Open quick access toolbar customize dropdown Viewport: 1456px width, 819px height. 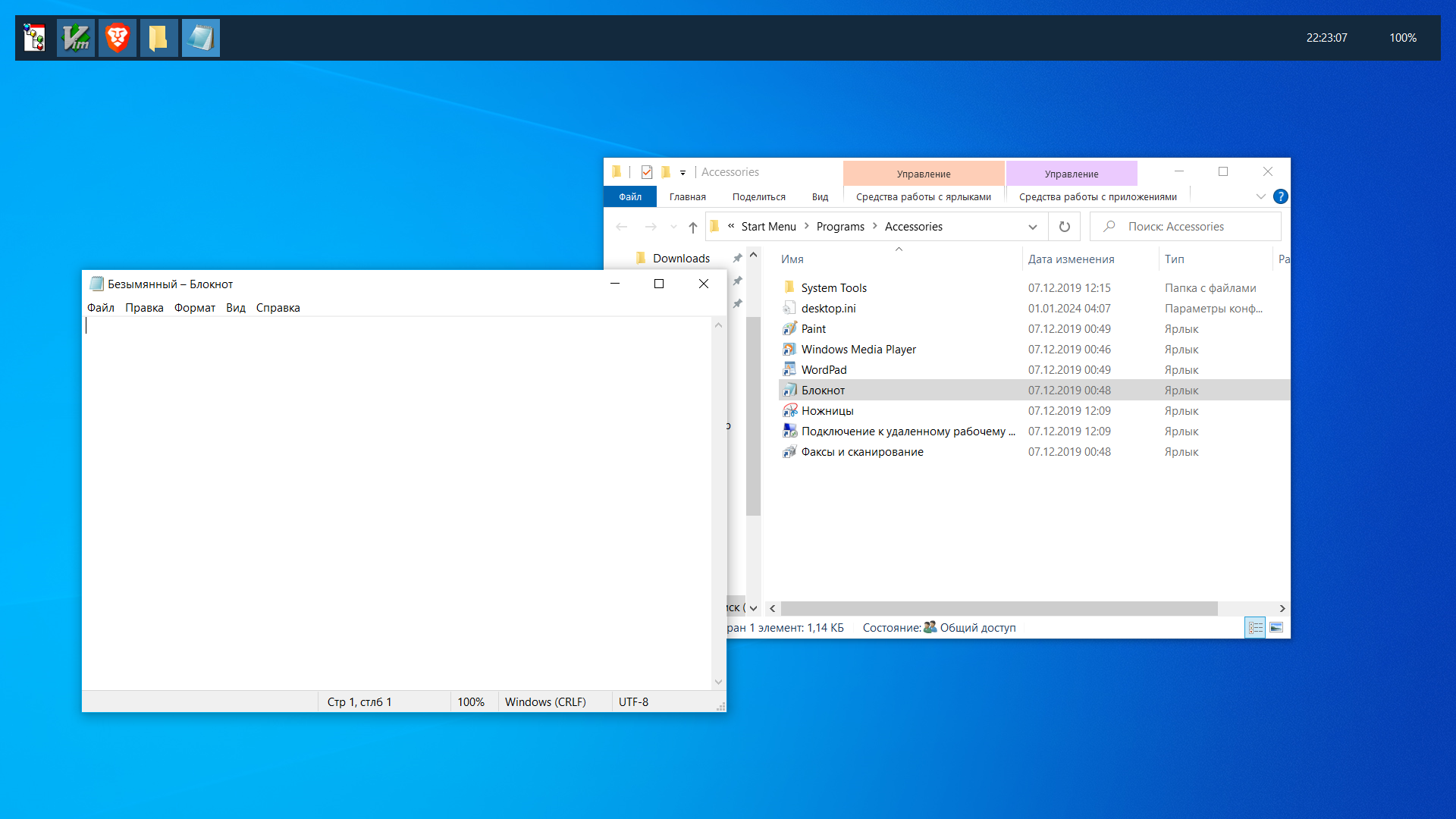pos(682,173)
